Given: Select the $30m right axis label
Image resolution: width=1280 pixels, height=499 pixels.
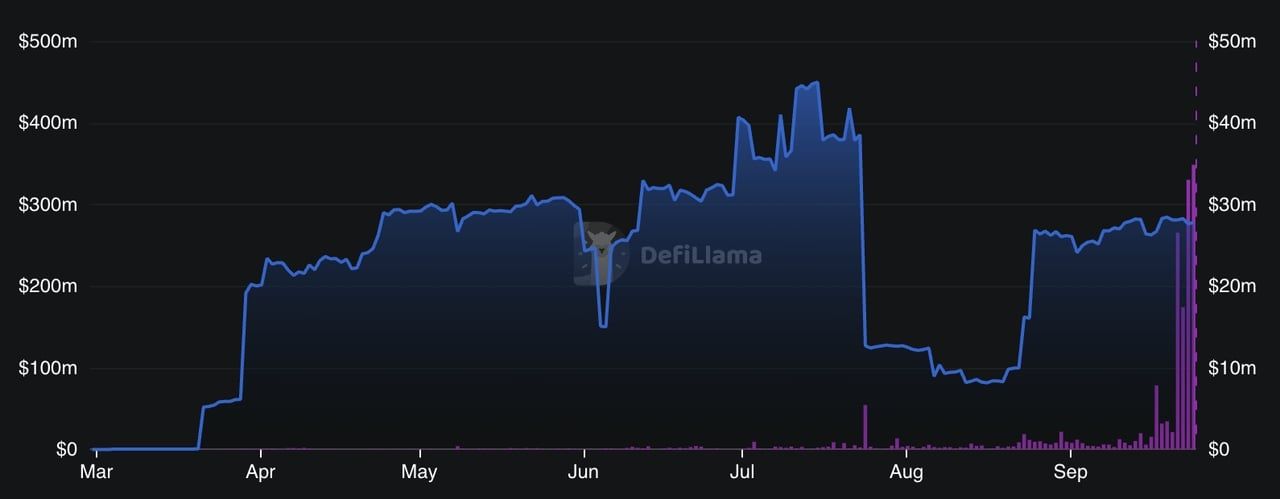Looking at the screenshot, I should (1231, 205).
